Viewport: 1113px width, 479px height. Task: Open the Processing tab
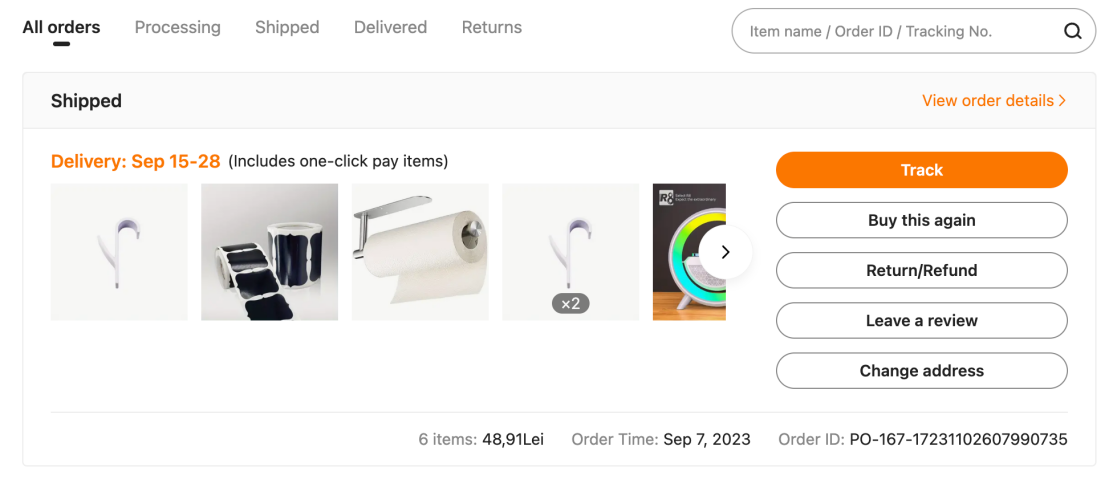tap(177, 28)
